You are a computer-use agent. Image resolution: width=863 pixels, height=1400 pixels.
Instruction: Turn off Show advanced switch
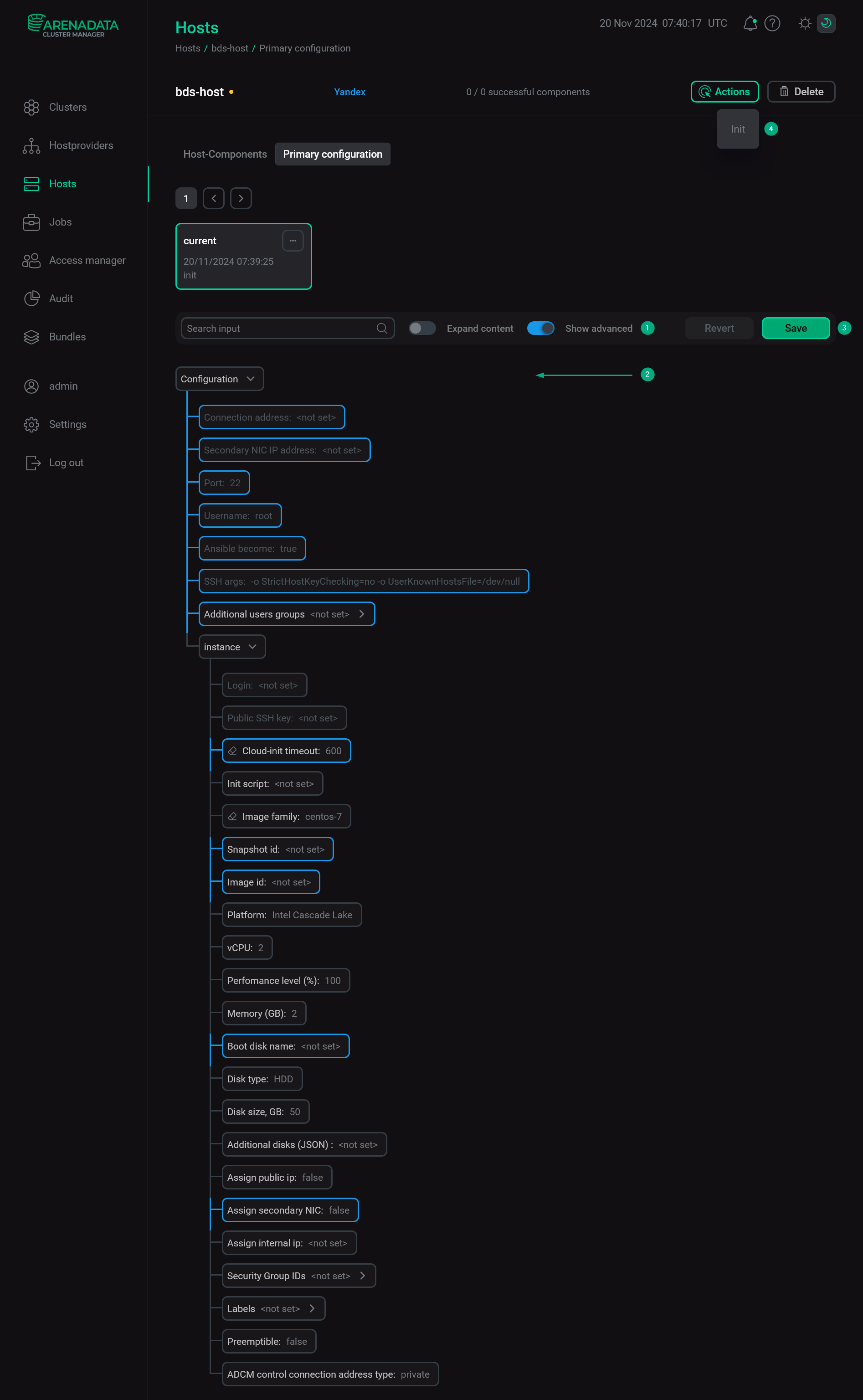pyautogui.click(x=540, y=328)
